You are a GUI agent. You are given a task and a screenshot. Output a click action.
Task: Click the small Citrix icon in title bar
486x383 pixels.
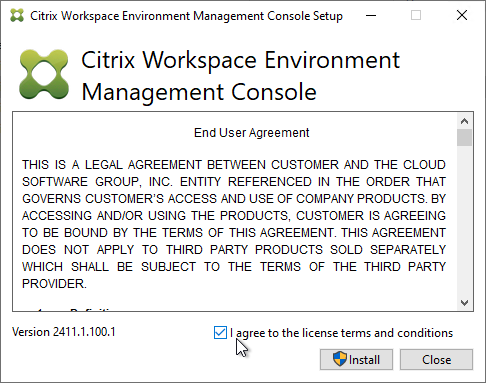click(x=17, y=15)
